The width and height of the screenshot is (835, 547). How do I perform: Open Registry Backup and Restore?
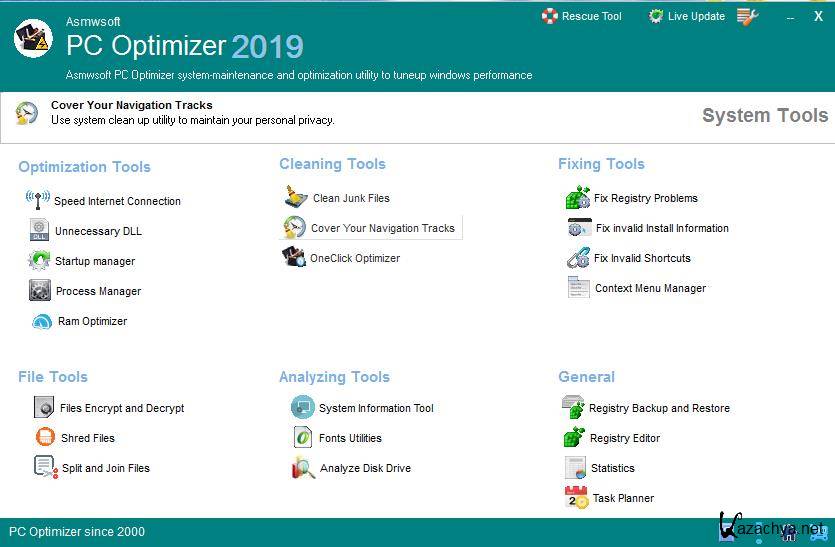(x=659, y=408)
